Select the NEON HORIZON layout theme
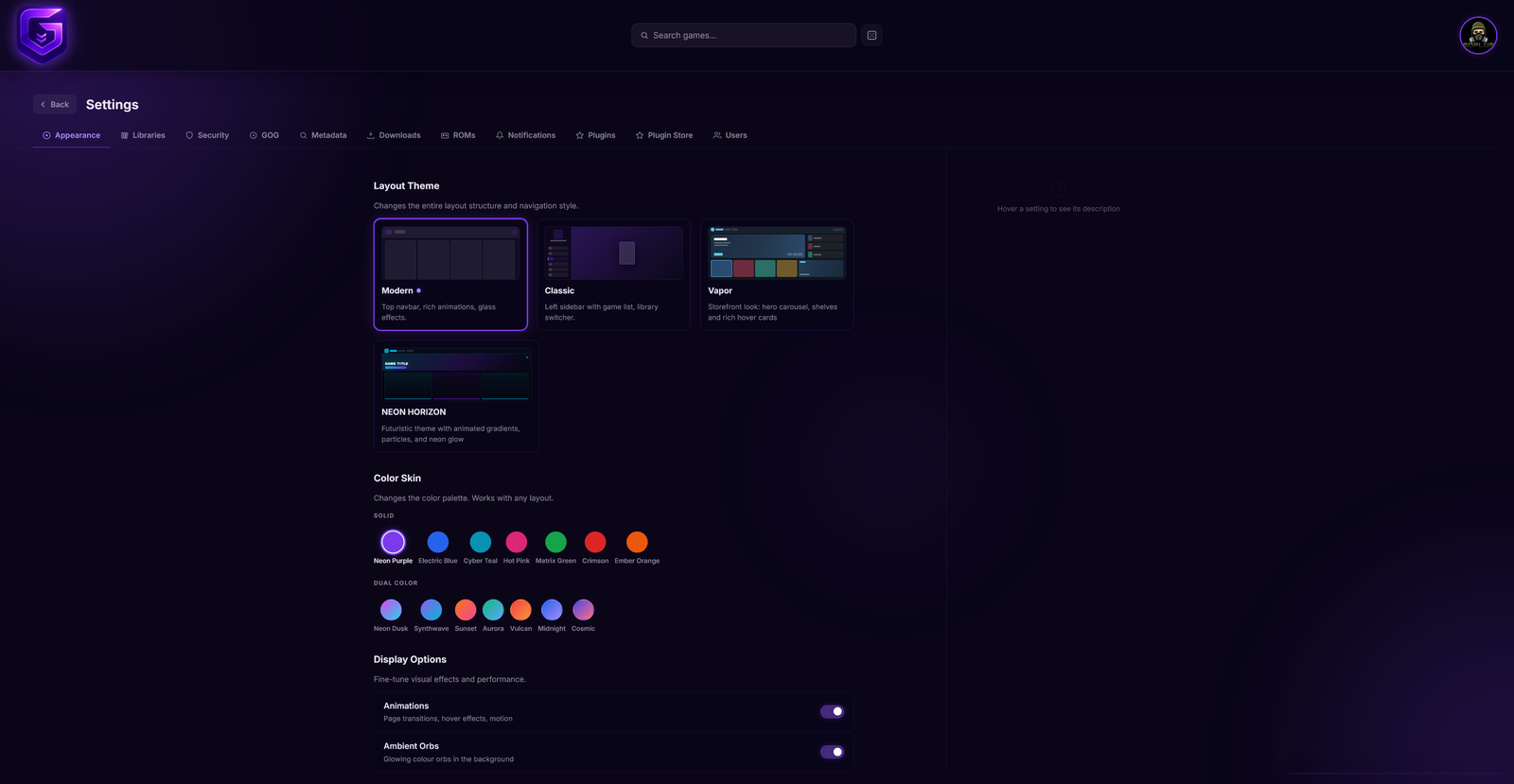 click(456, 396)
